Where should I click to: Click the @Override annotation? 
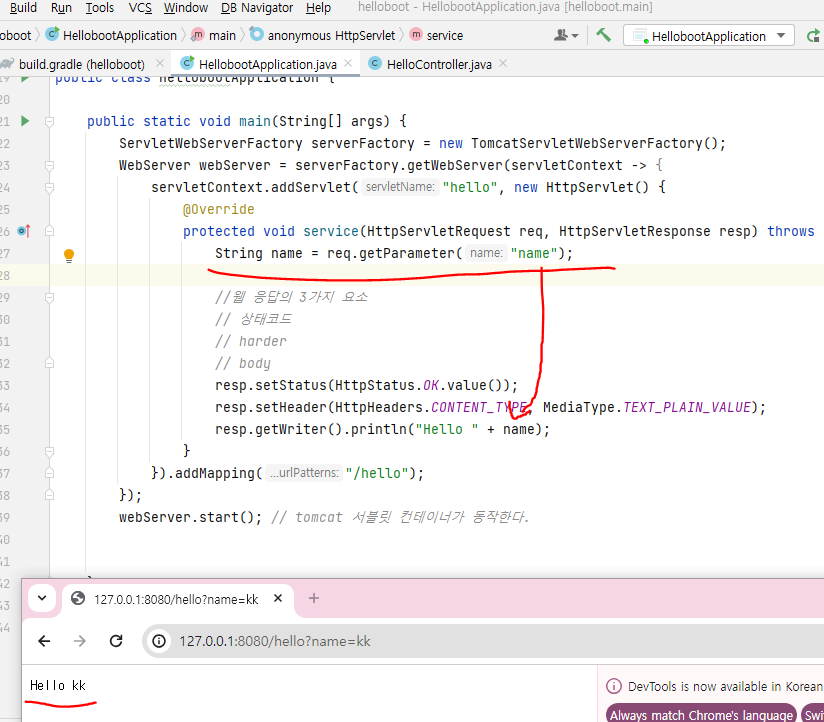pos(219,210)
